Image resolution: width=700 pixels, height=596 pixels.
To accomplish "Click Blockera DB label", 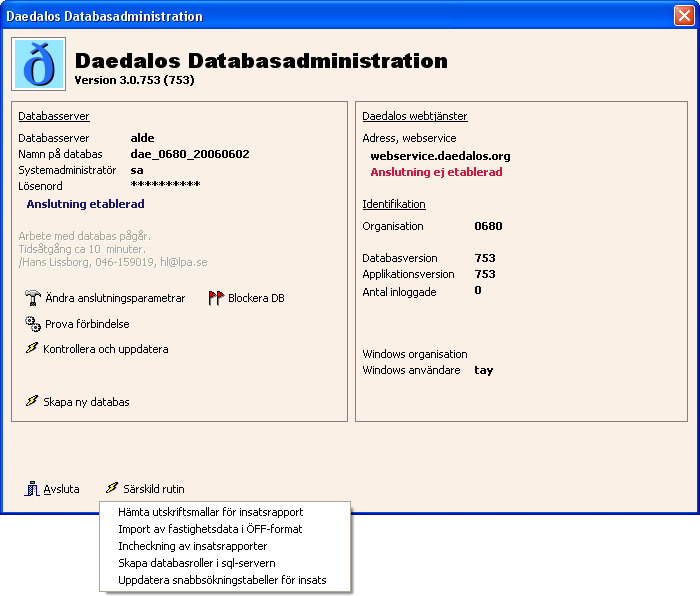I will [x=256, y=298].
